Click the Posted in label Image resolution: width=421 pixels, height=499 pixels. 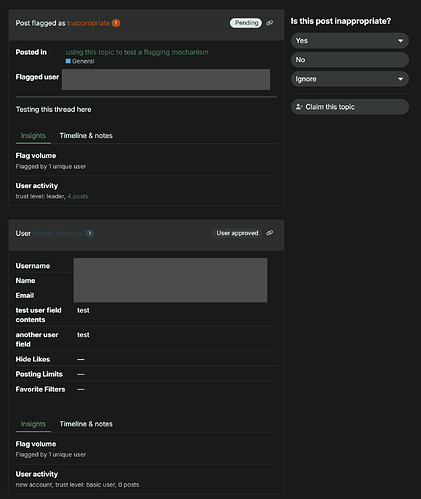click(x=31, y=52)
